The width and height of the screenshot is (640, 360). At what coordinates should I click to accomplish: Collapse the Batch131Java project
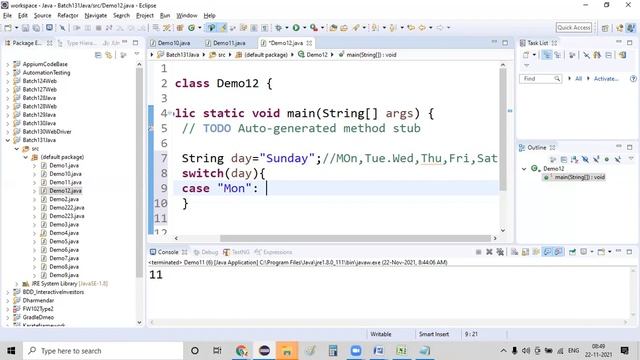click(7, 140)
